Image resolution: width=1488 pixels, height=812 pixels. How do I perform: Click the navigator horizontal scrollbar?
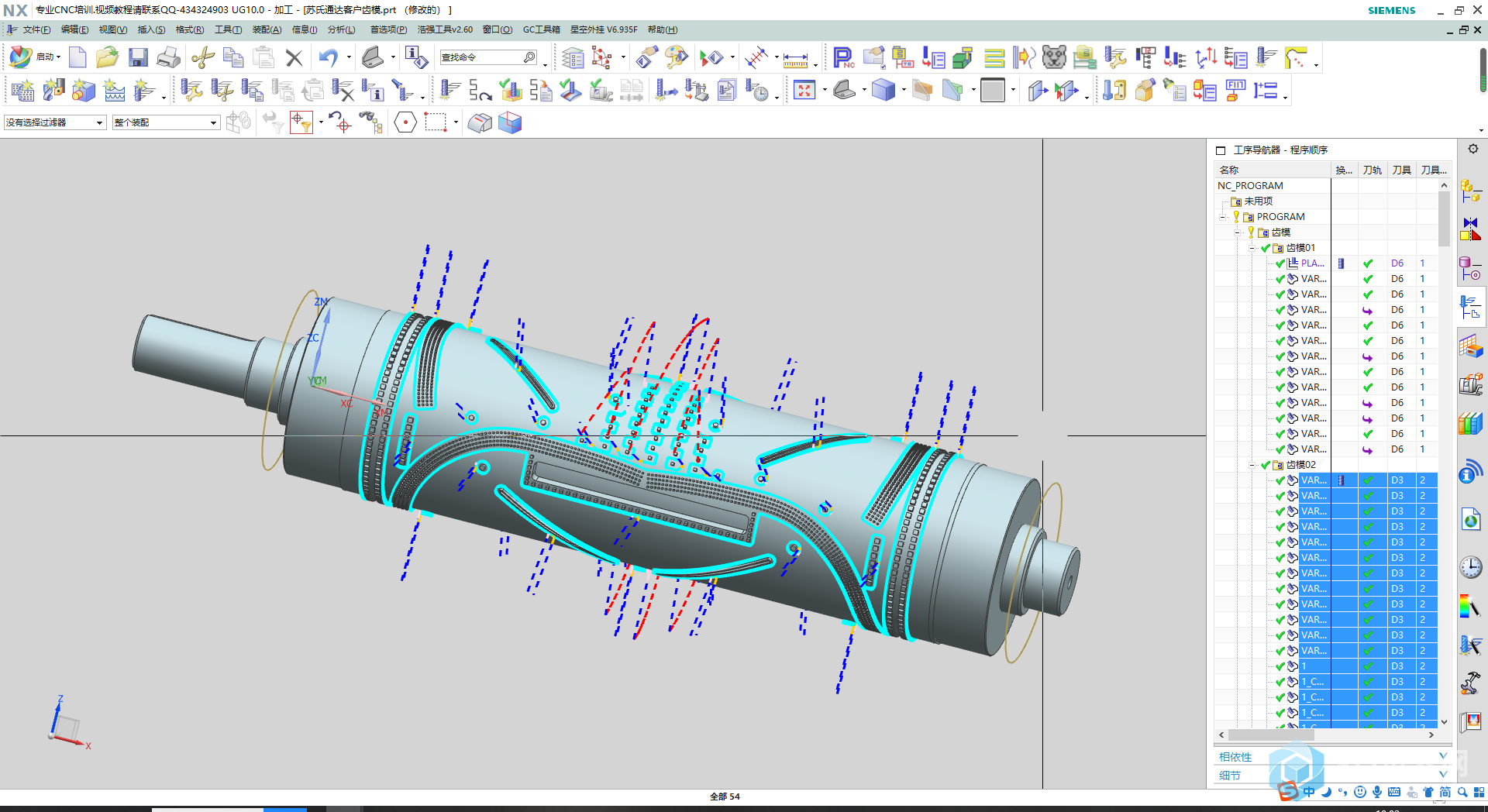(1327, 735)
